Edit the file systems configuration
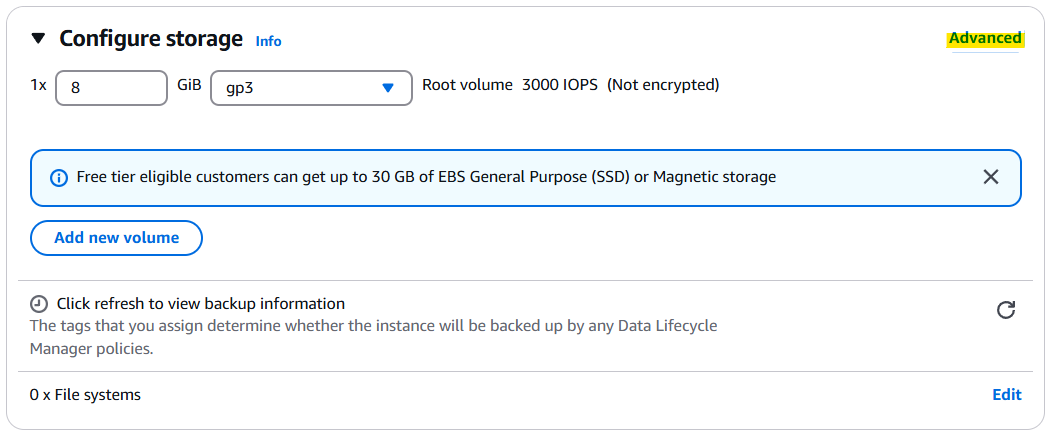The height and width of the screenshot is (432, 1047). (1006, 395)
